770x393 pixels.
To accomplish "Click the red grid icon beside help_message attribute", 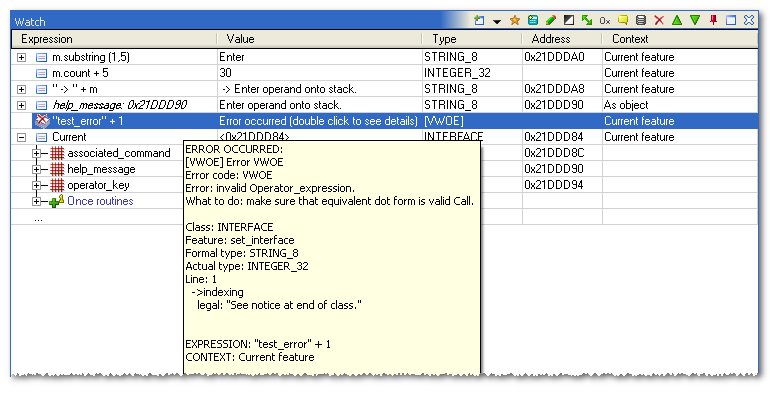I will (x=57, y=169).
